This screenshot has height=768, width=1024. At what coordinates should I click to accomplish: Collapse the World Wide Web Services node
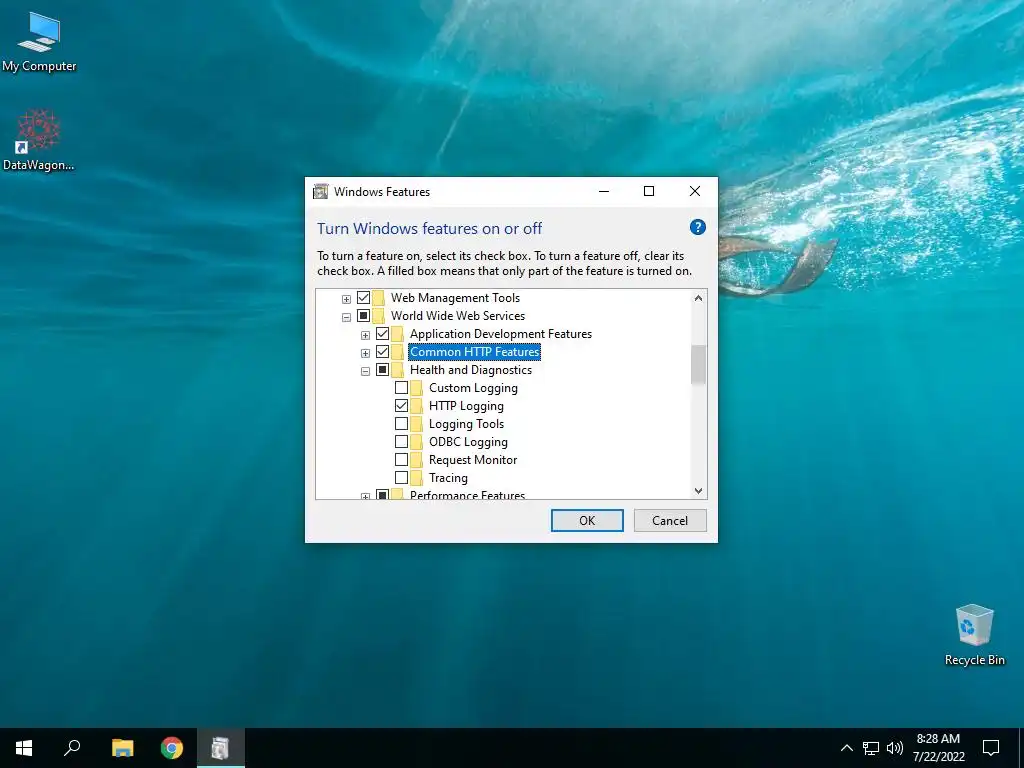347,317
